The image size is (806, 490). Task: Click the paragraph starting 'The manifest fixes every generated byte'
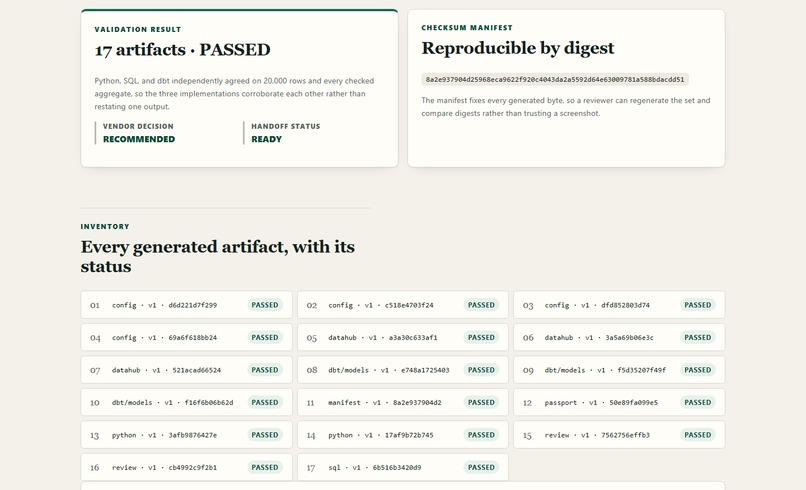pyautogui.click(x=566, y=107)
